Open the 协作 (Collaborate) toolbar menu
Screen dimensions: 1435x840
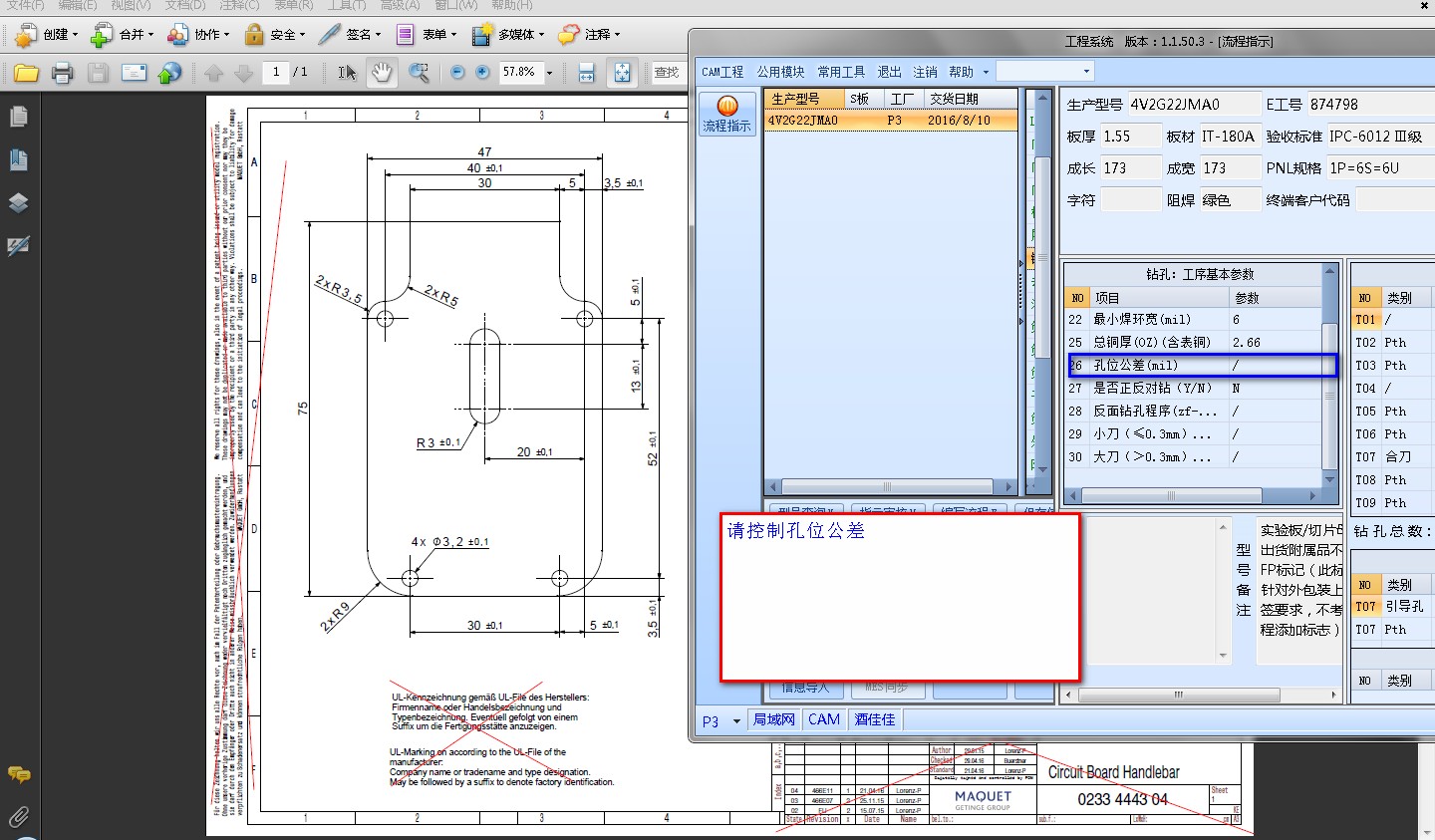pos(198,35)
